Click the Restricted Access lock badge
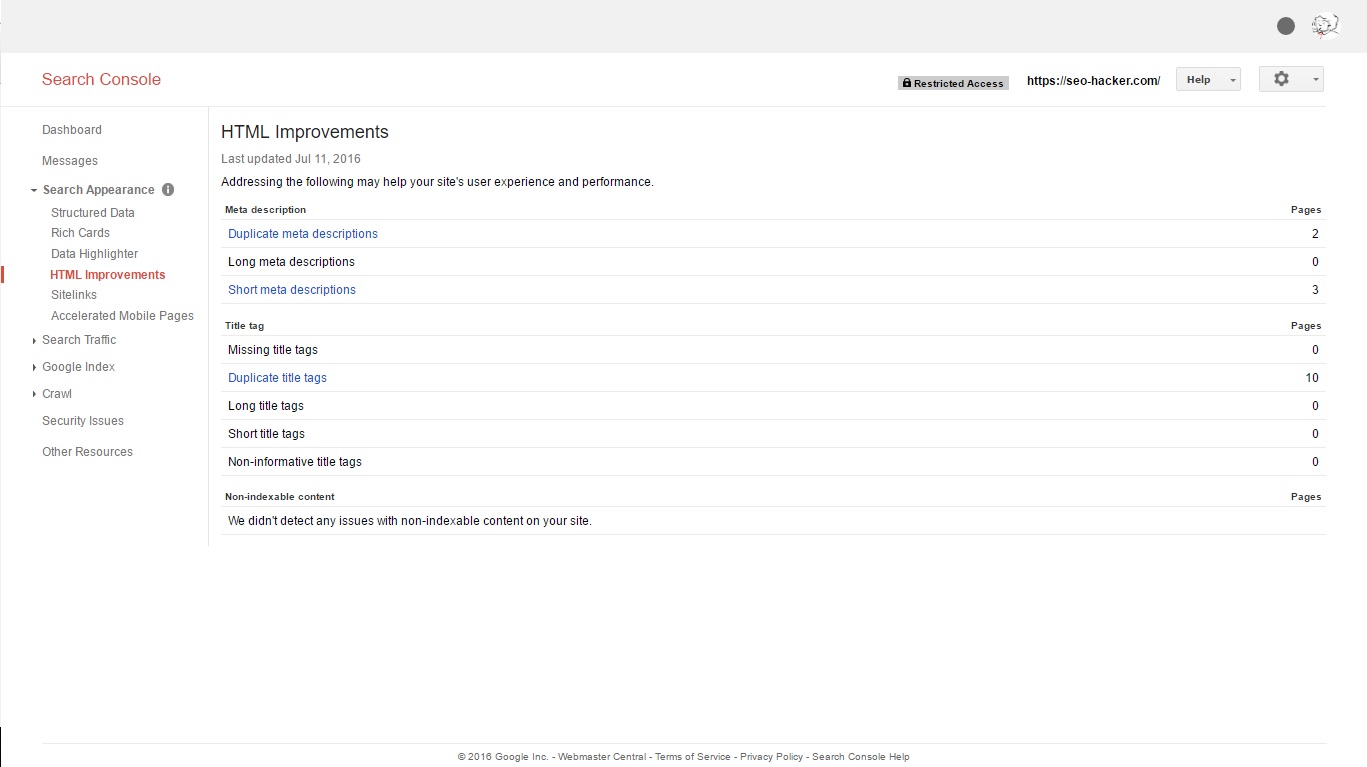 pos(952,83)
